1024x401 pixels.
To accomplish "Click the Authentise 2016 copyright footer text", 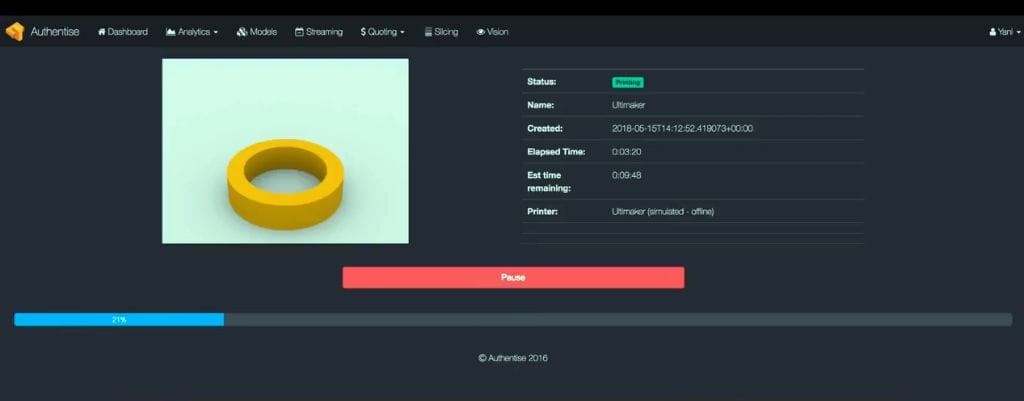I will [512, 358].
